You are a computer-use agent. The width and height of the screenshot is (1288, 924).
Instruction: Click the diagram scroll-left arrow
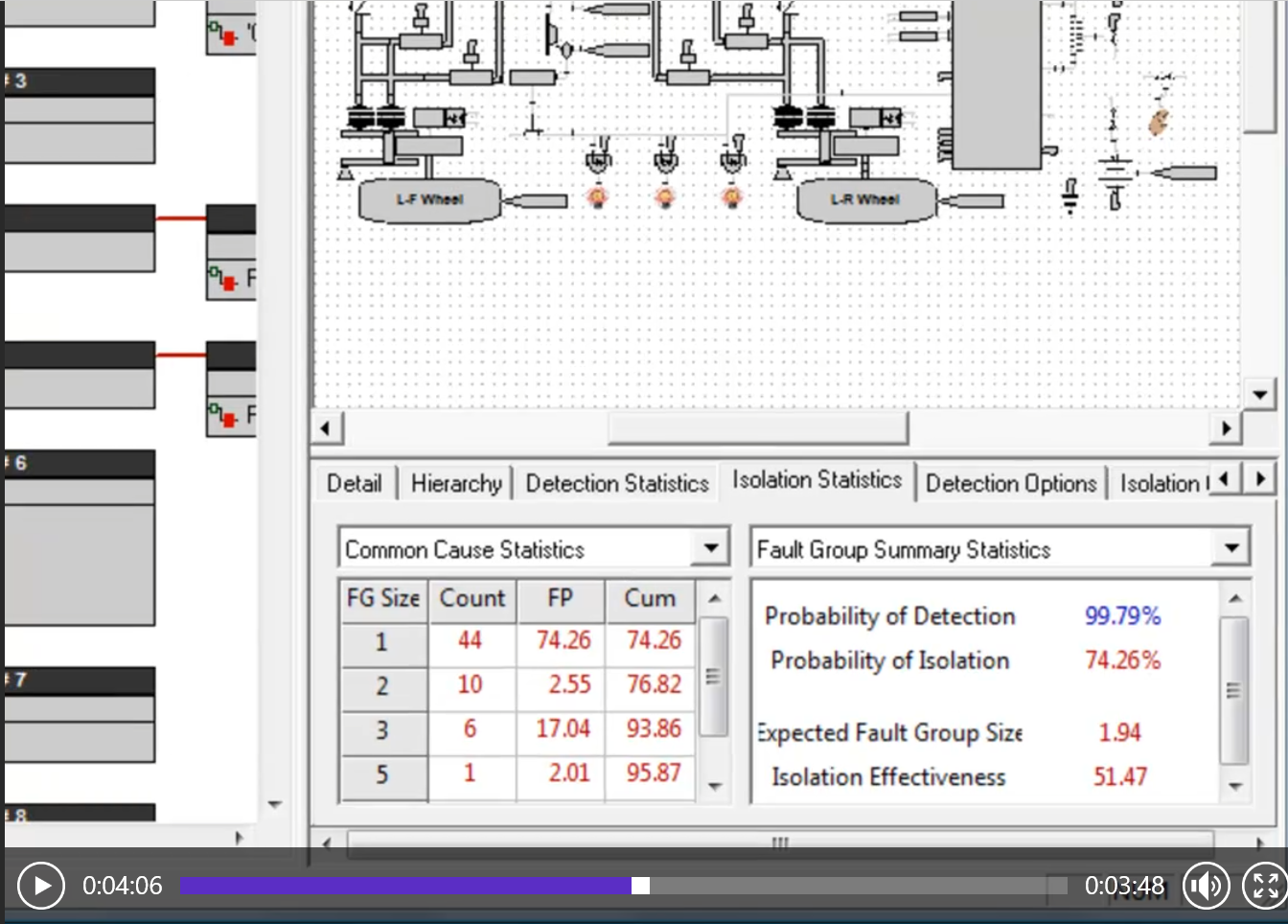(x=326, y=427)
